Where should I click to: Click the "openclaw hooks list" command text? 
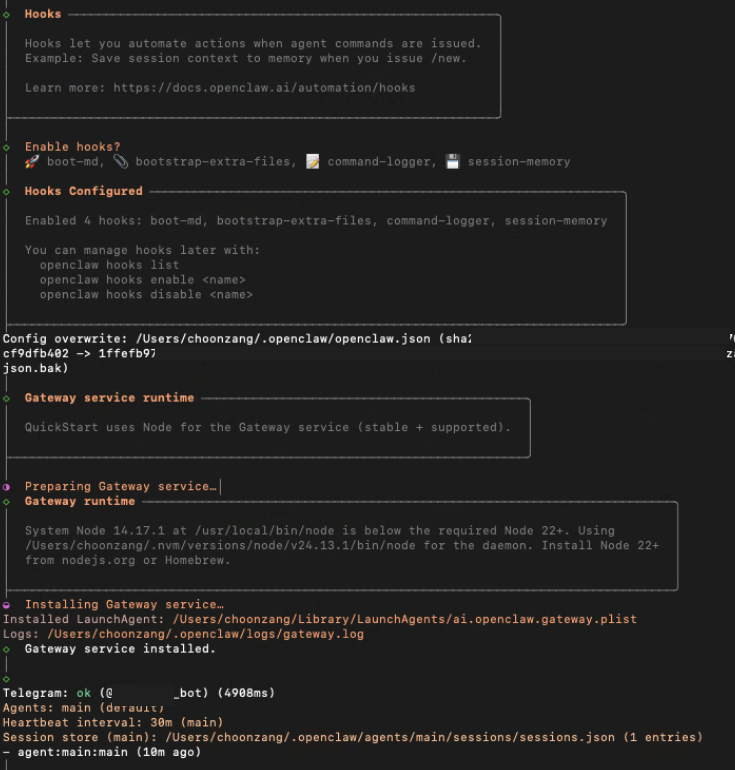coord(110,265)
